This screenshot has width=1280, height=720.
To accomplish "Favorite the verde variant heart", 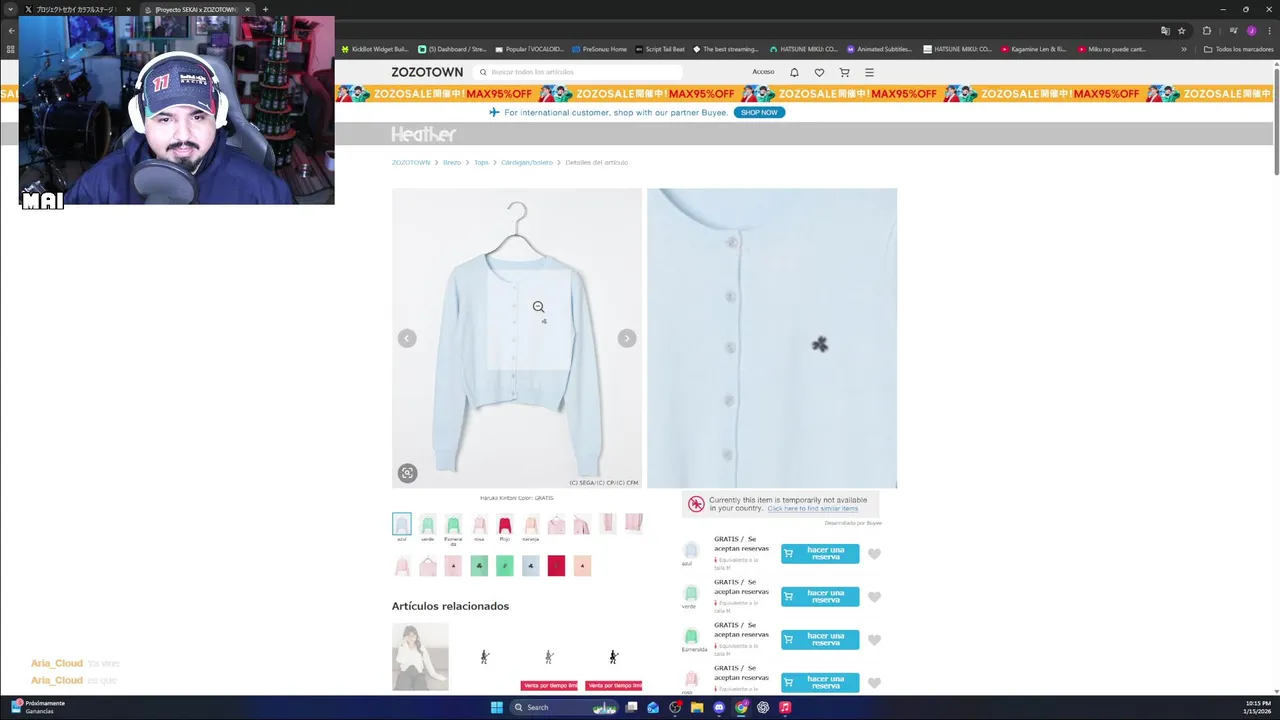I will [874, 597].
